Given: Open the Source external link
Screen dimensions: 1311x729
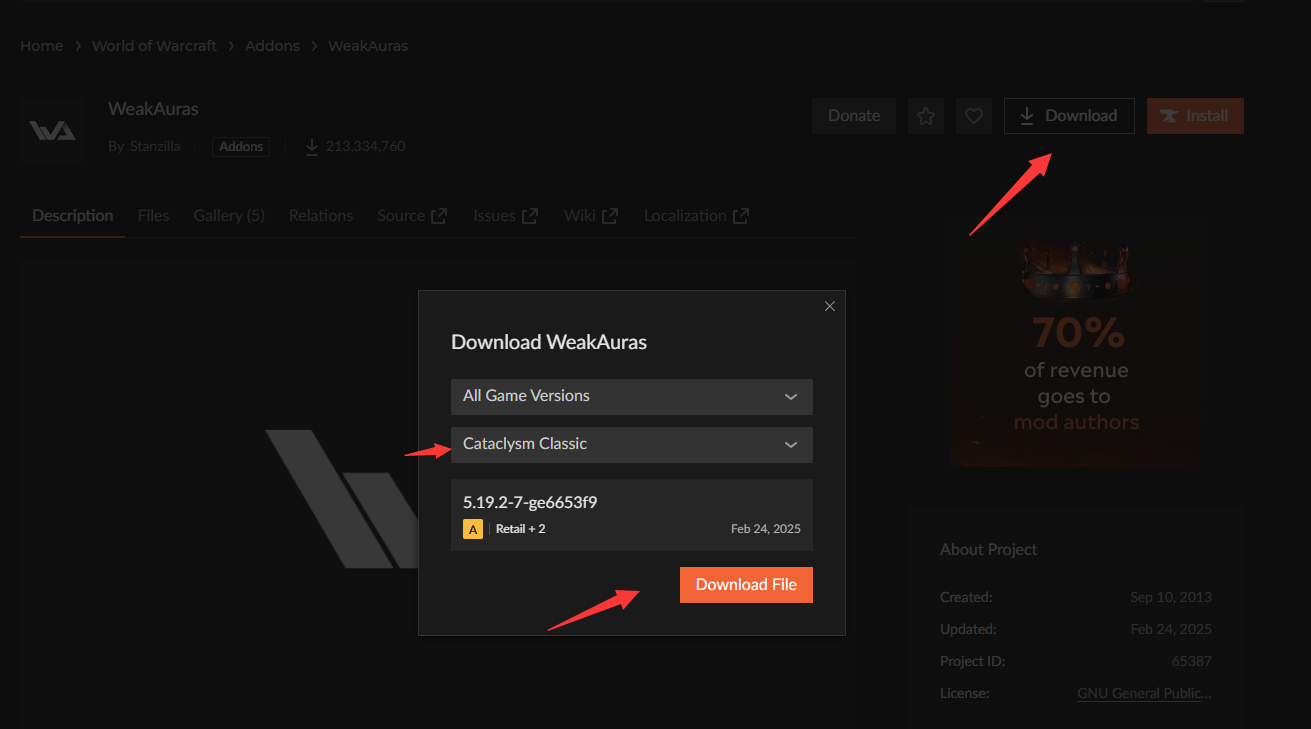Looking at the screenshot, I should [412, 216].
